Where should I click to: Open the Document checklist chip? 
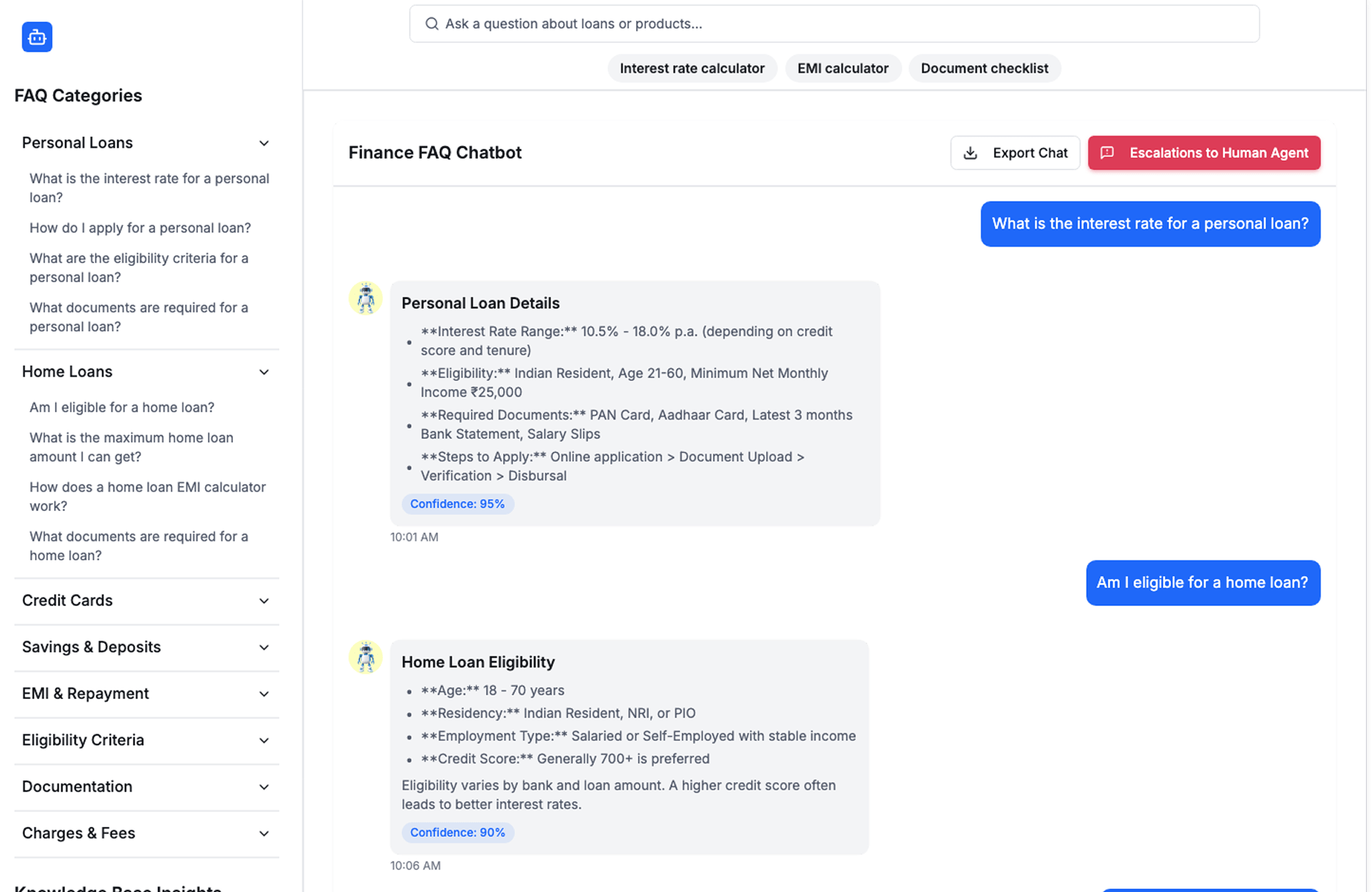tap(984, 69)
